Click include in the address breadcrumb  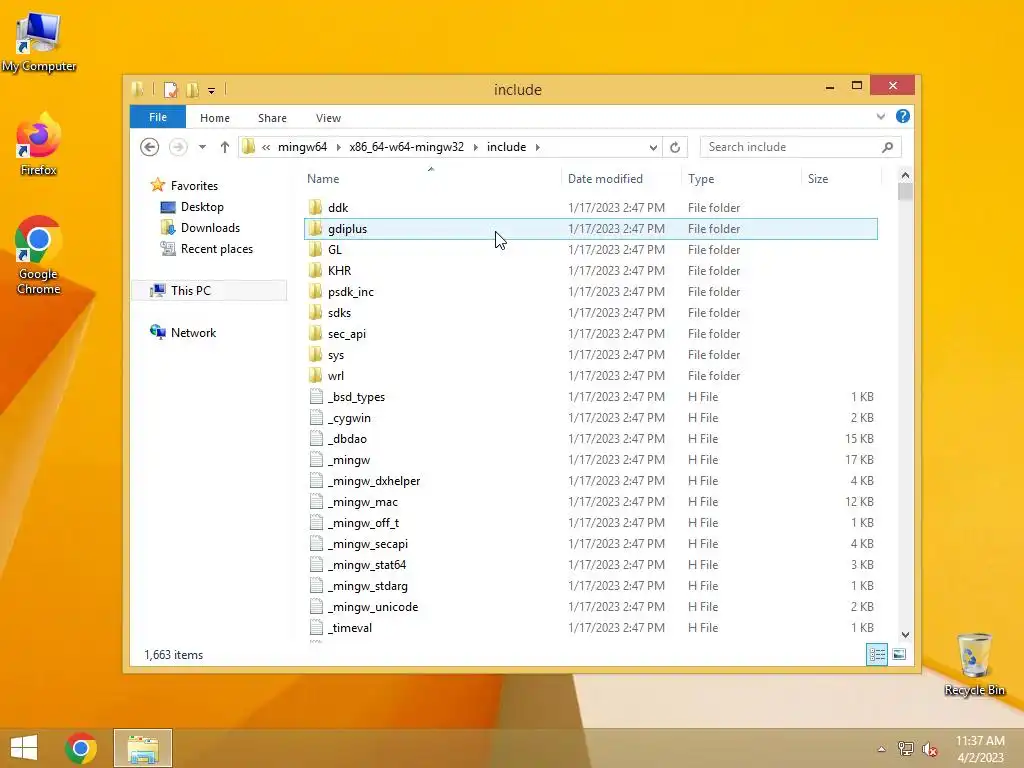(x=506, y=147)
